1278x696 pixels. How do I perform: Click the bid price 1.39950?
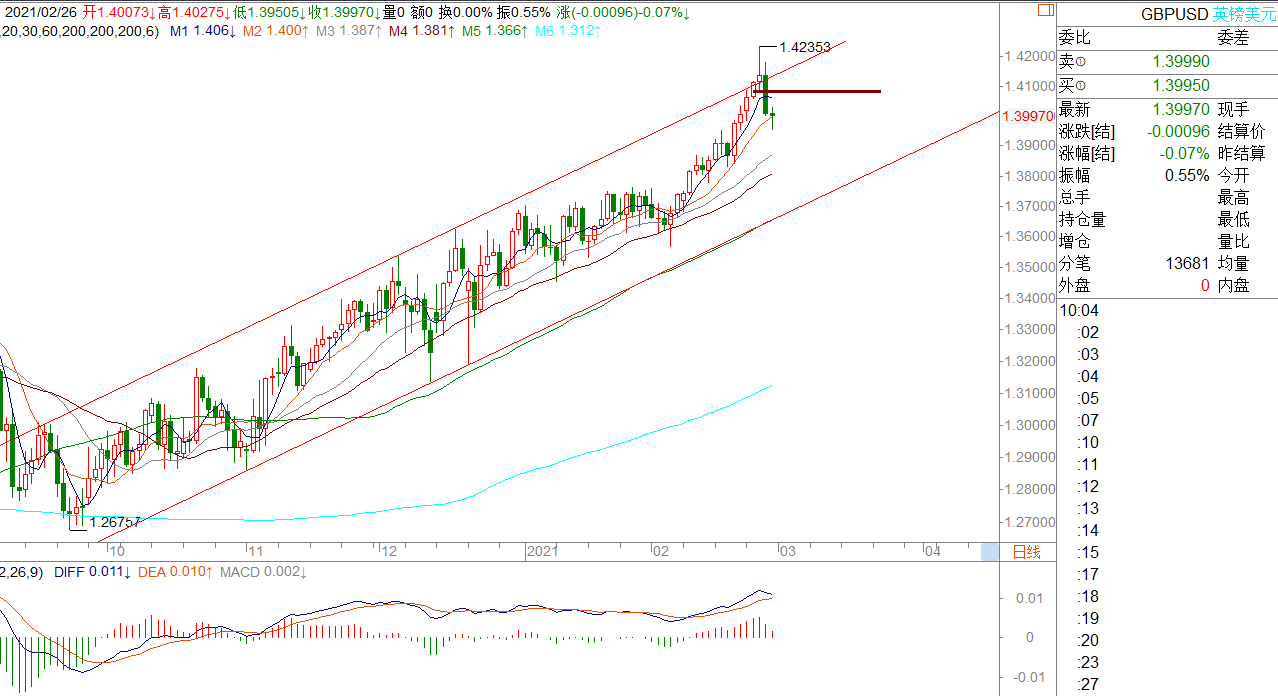pos(1181,87)
